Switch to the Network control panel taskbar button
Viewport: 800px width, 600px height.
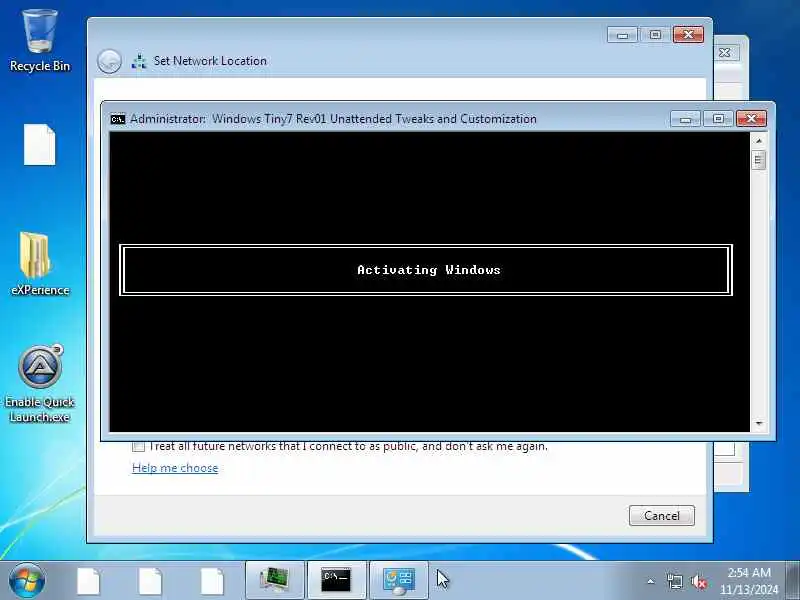click(398, 580)
